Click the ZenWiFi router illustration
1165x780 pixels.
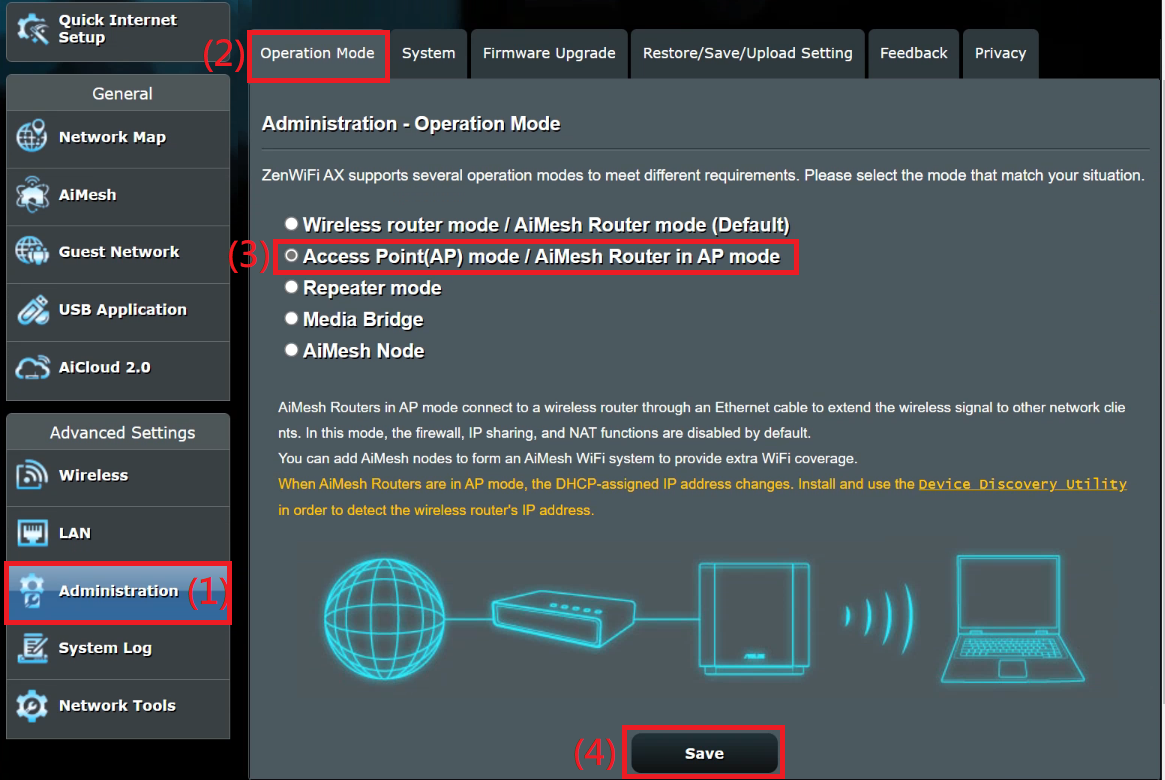click(754, 618)
